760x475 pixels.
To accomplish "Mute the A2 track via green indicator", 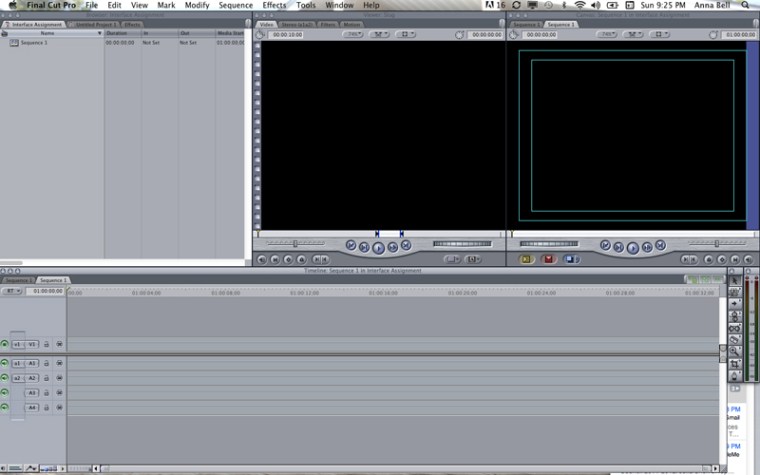I will pyautogui.click(x=5, y=378).
